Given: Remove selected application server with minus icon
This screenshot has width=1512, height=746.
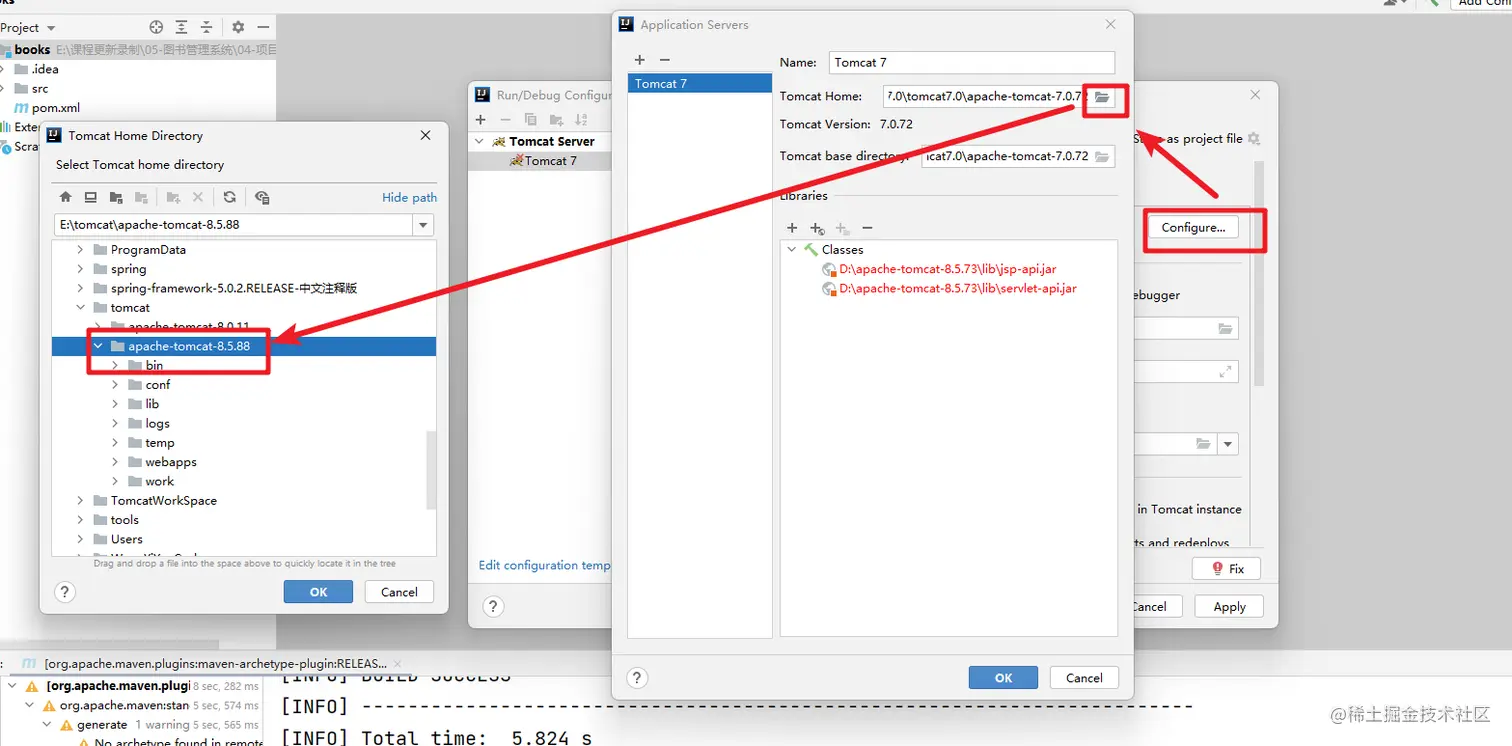Looking at the screenshot, I should point(664,60).
